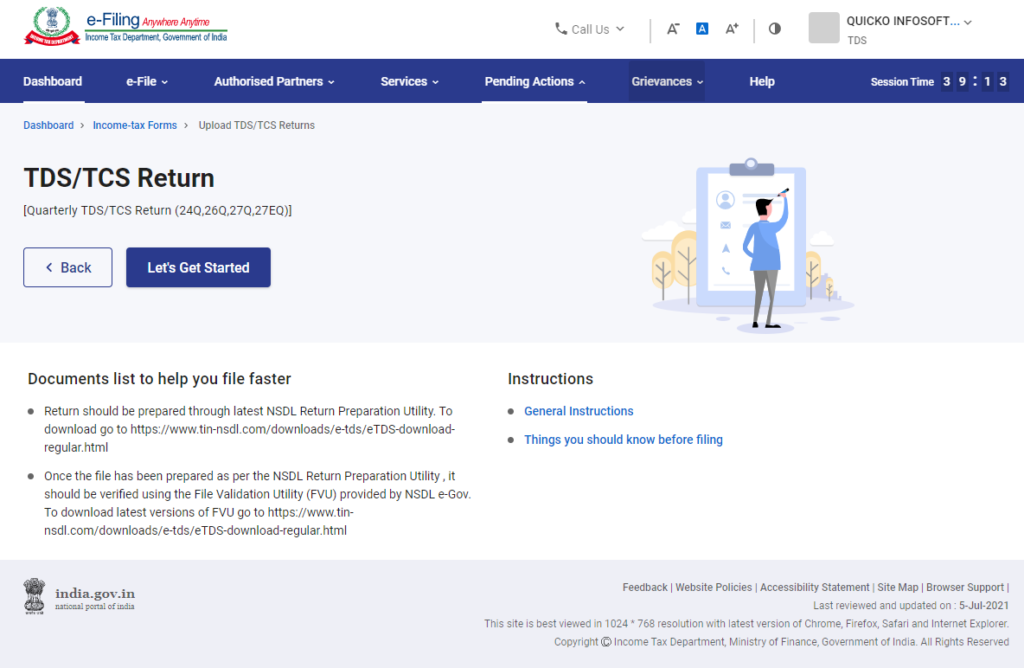Click the Call Us phone icon

(561, 29)
